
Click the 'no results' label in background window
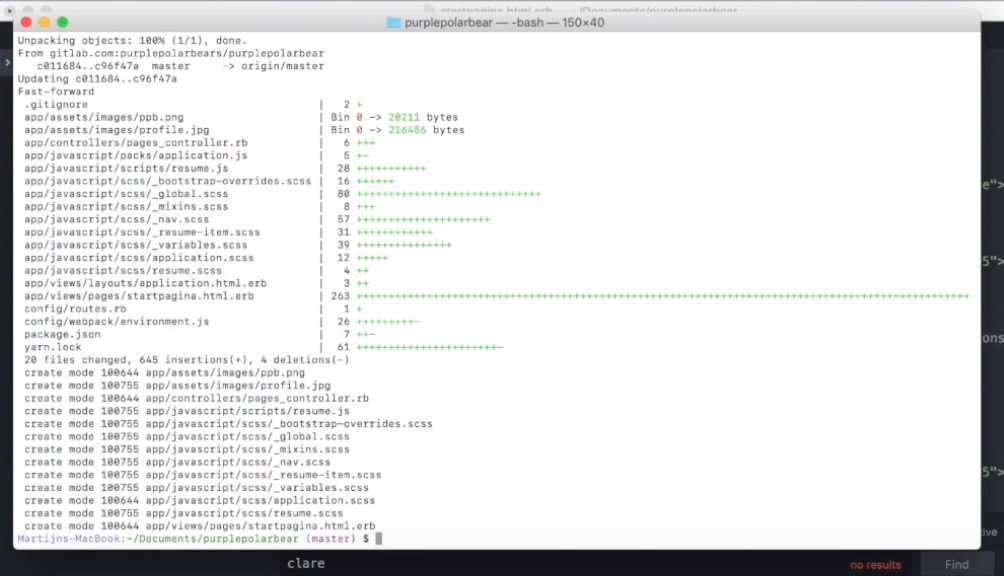875,565
